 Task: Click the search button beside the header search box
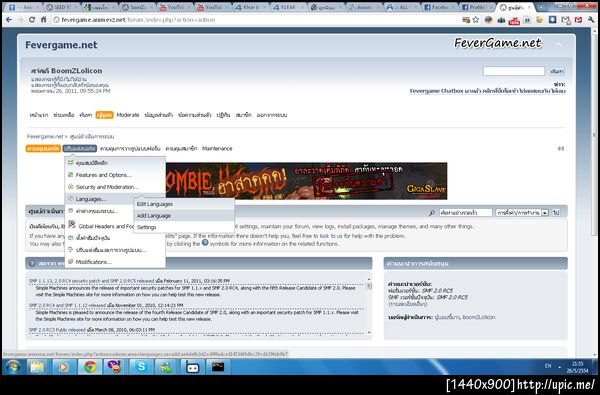(x=557, y=71)
